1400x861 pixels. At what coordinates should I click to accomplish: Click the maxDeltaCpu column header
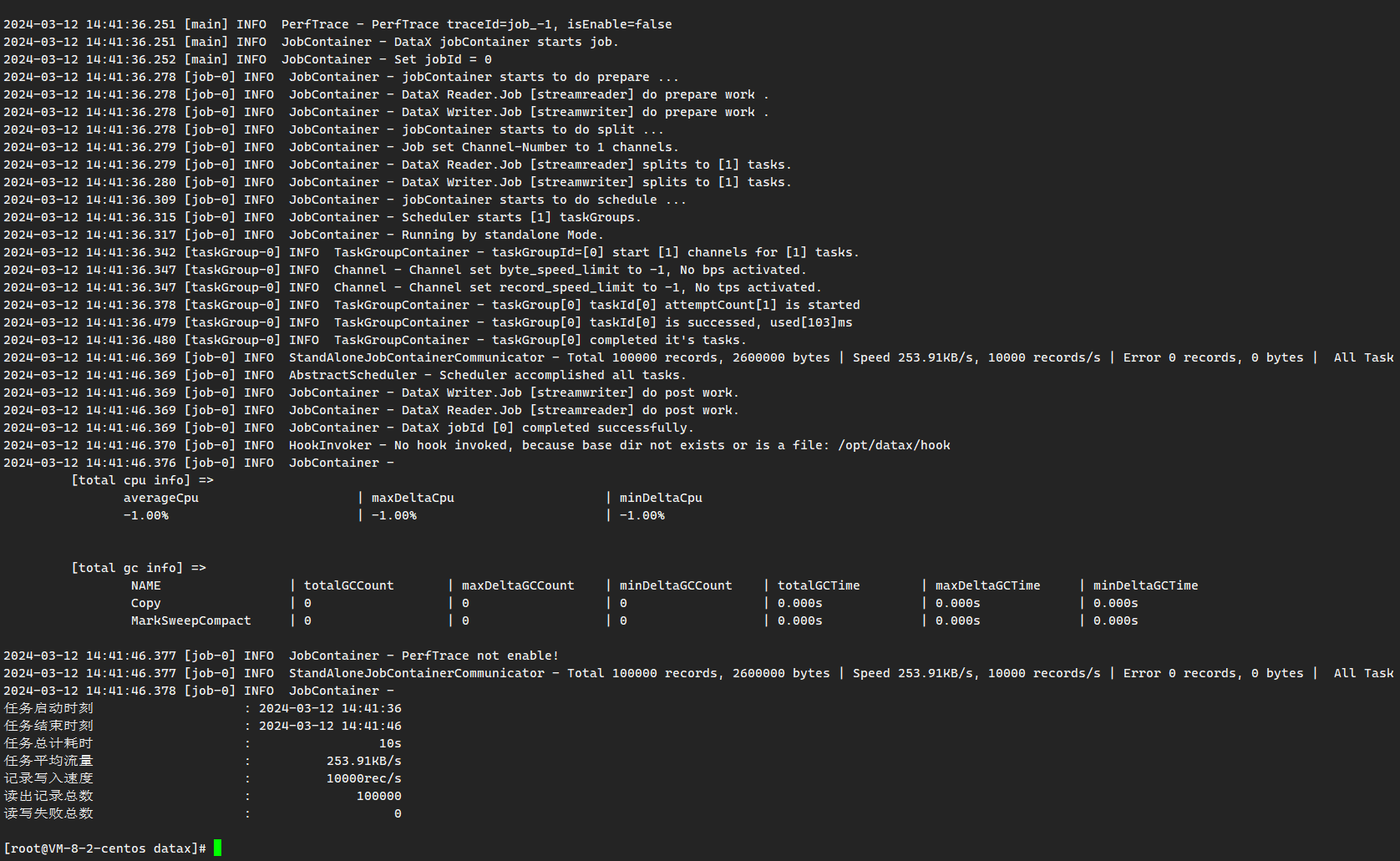(x=413, y=498)
